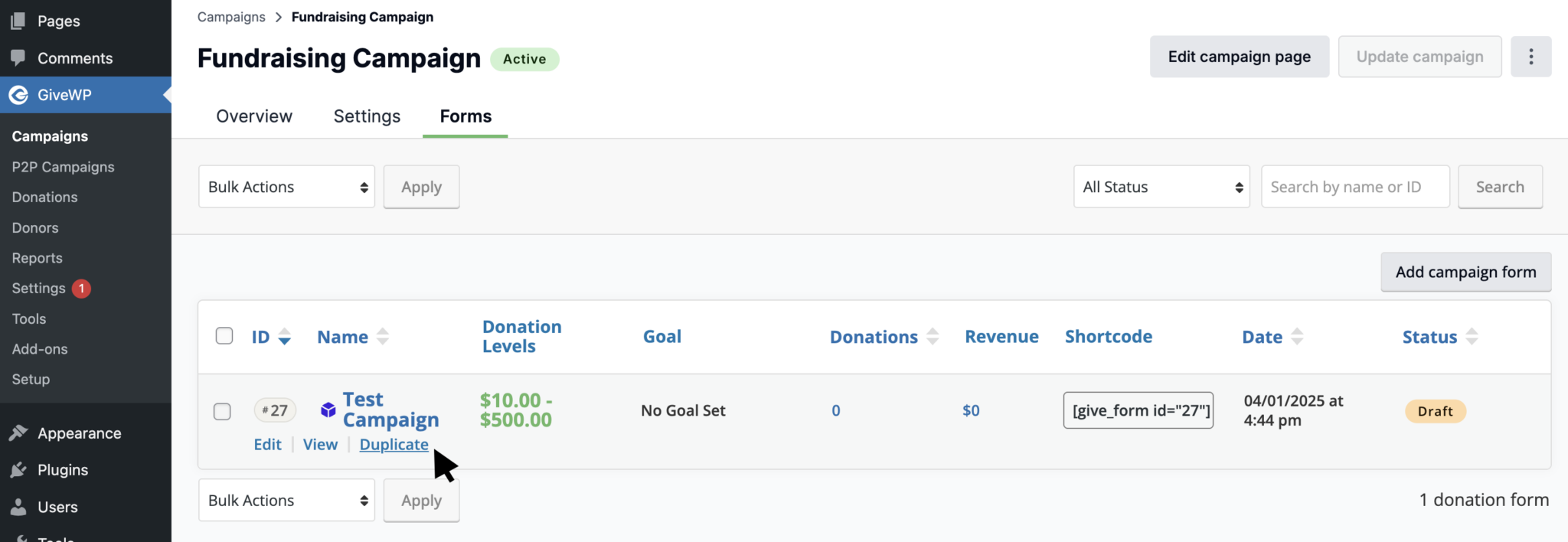Image resolution: width=1568 pixels, height=542 pixels.
Task: Open the GiveWP plugin menu icon
Action: (x=18, y=94)
